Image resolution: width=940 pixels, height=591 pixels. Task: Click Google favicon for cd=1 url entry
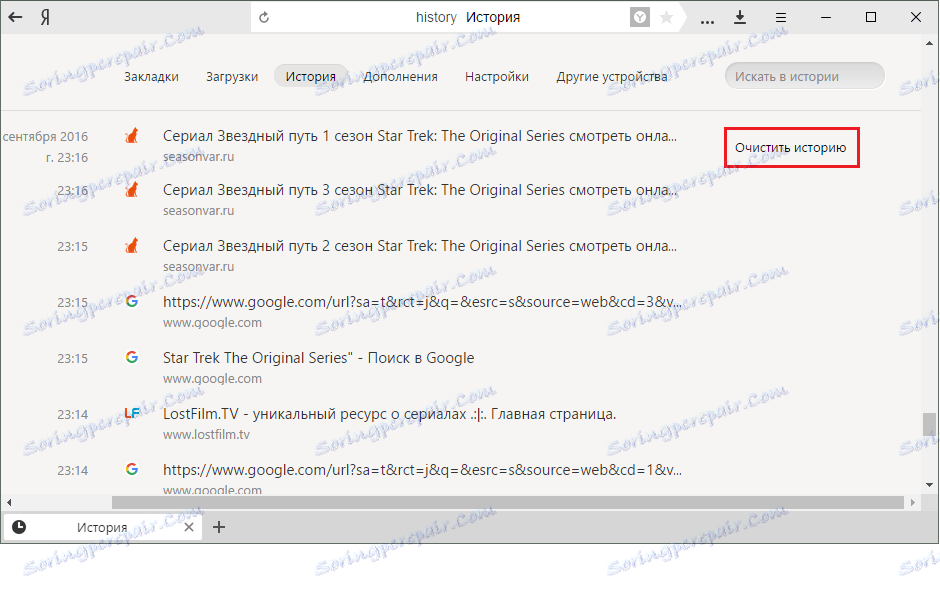point(132,469)
